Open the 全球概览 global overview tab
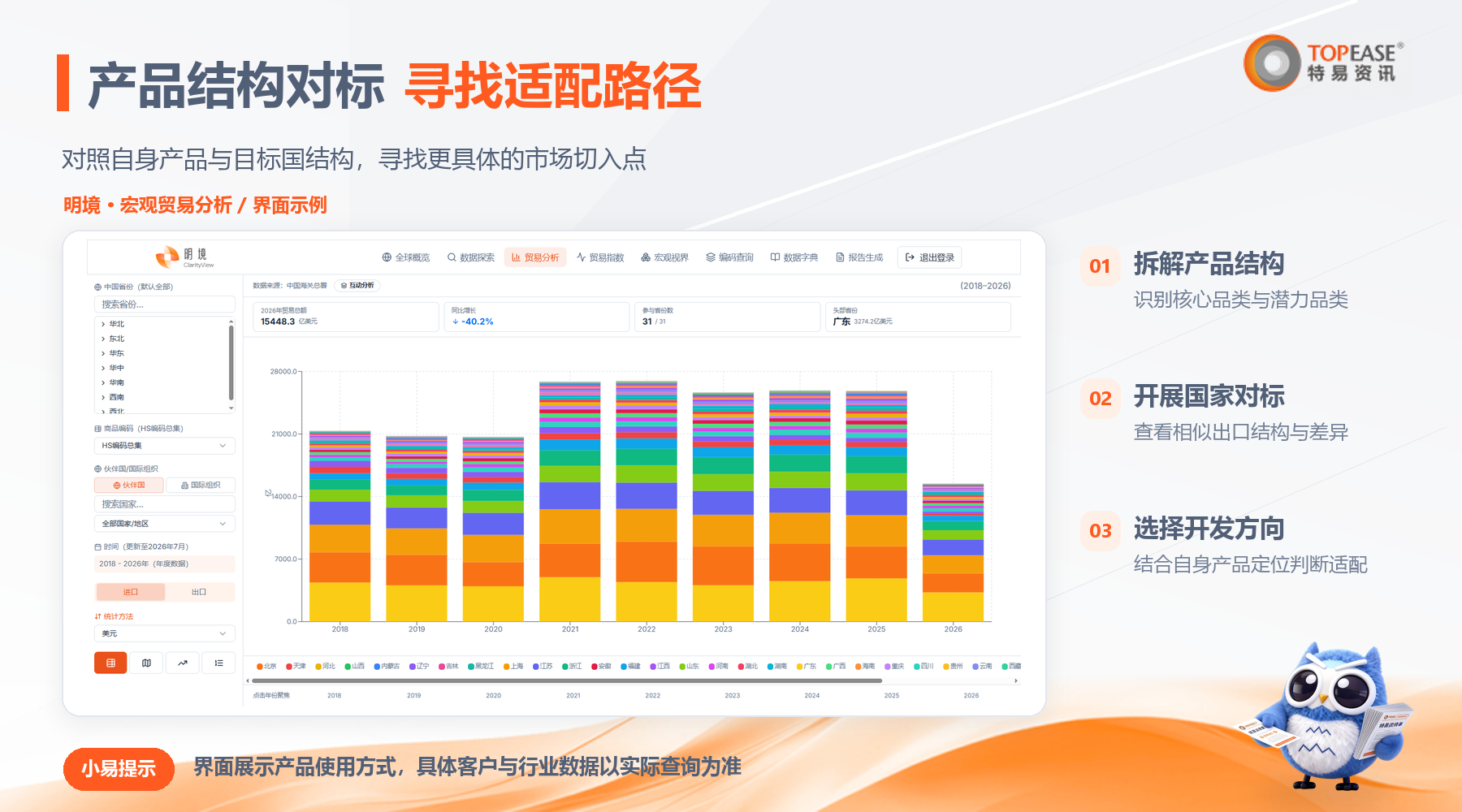This screenshot has height=812, width=1462. point(406,257)
